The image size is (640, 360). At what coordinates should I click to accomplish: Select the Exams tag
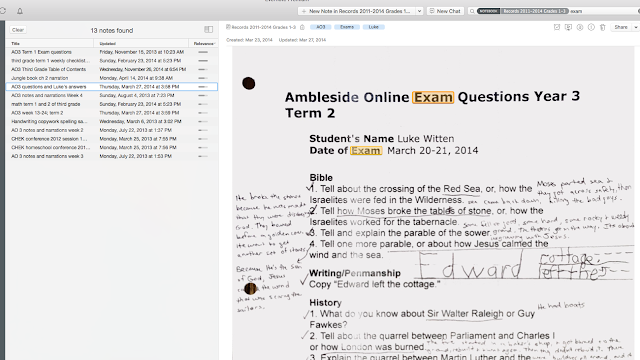(x=347, y=27)
